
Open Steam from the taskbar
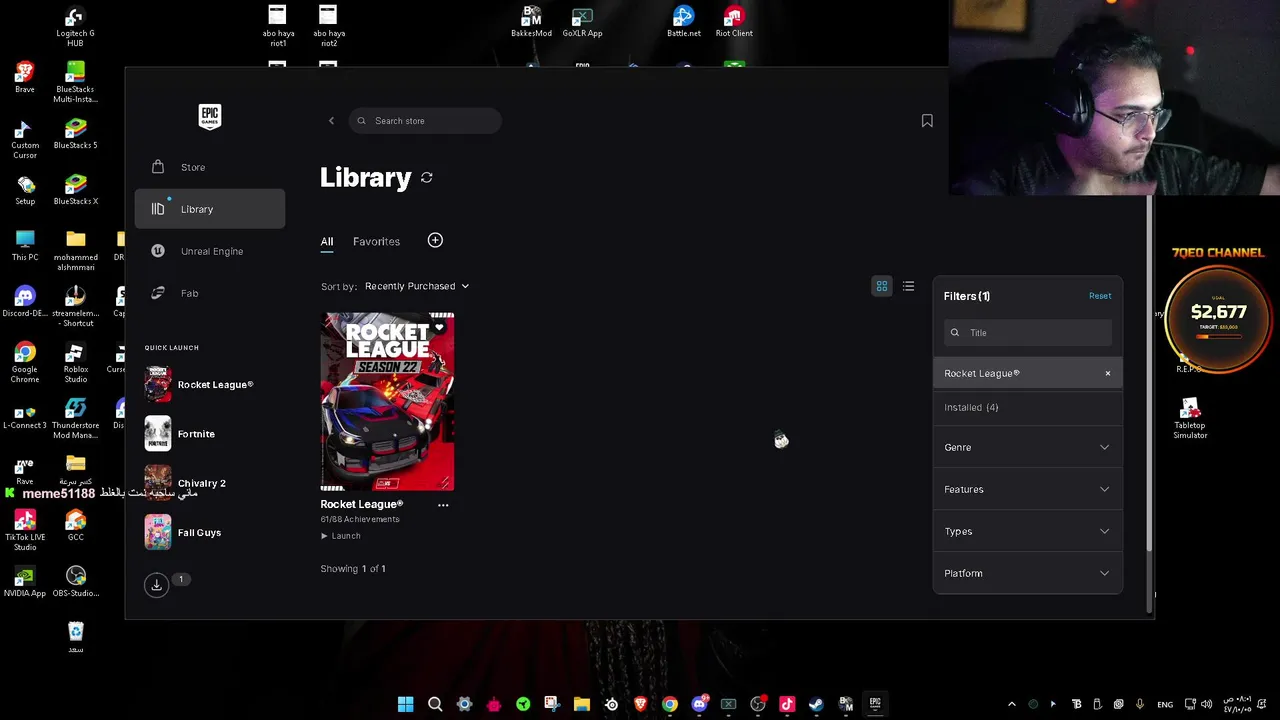click(816, 704)
